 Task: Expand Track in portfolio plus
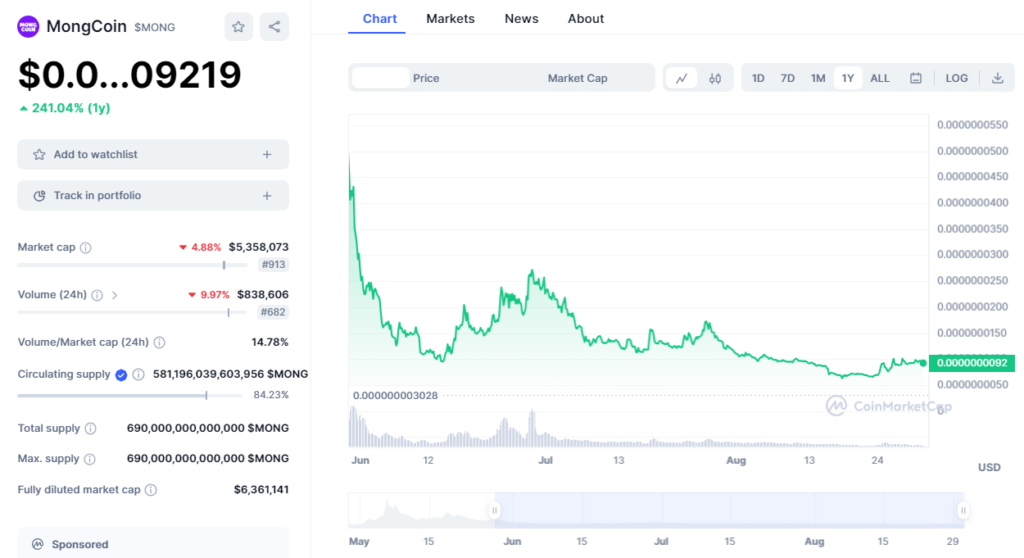(x=267, y=196)
